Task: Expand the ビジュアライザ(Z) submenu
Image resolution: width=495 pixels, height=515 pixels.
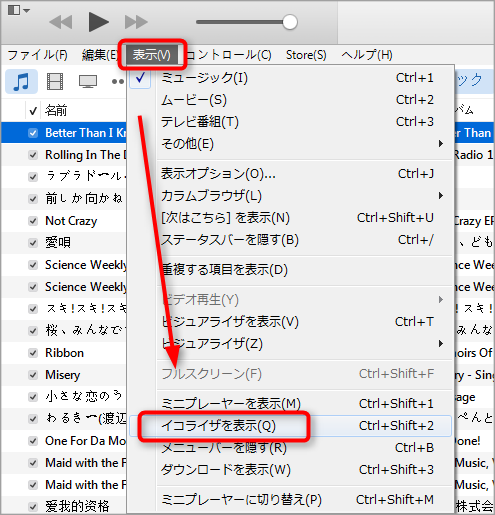Action: [289, 343]
